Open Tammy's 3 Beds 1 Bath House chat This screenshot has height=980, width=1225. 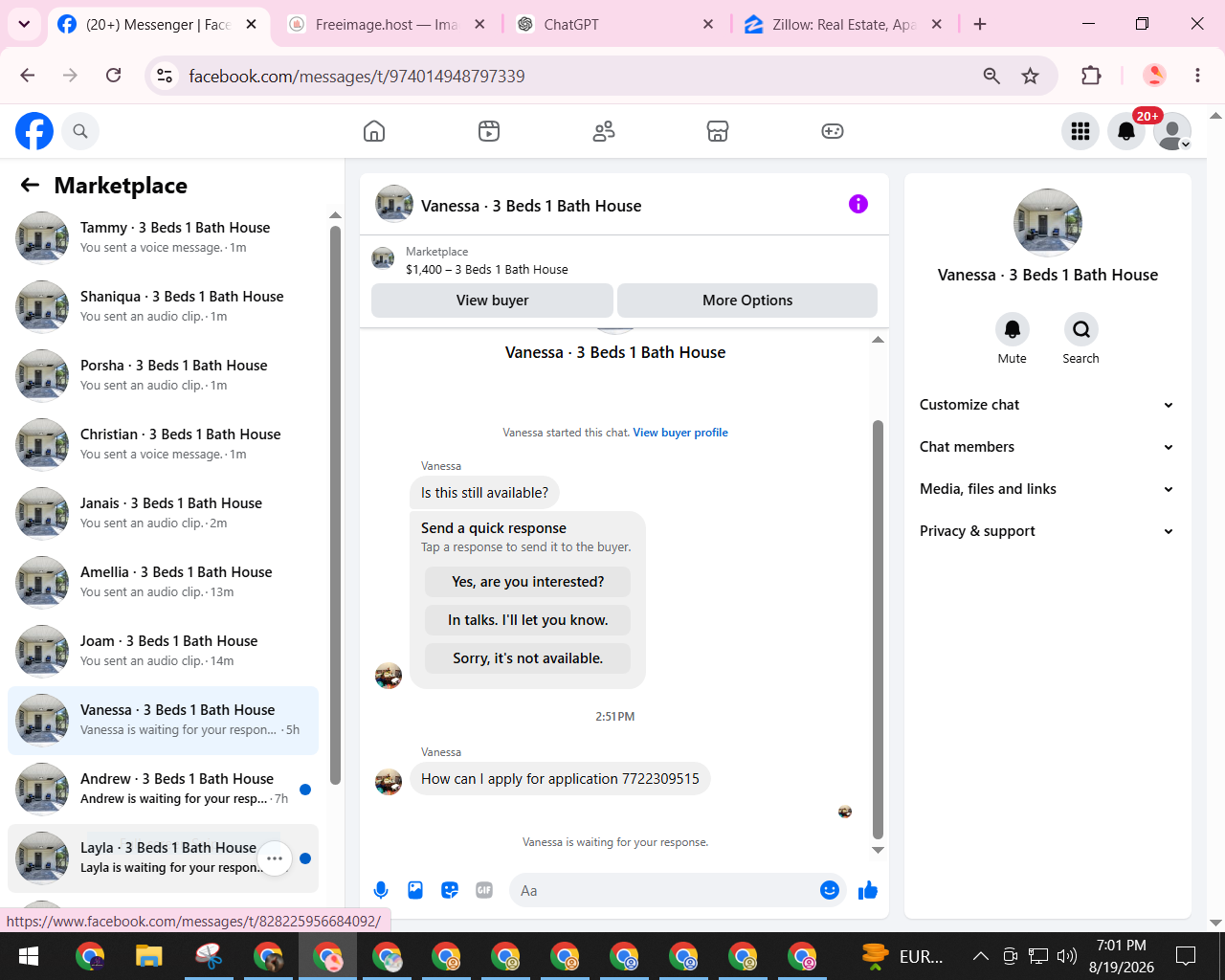(x=164, y=237)
